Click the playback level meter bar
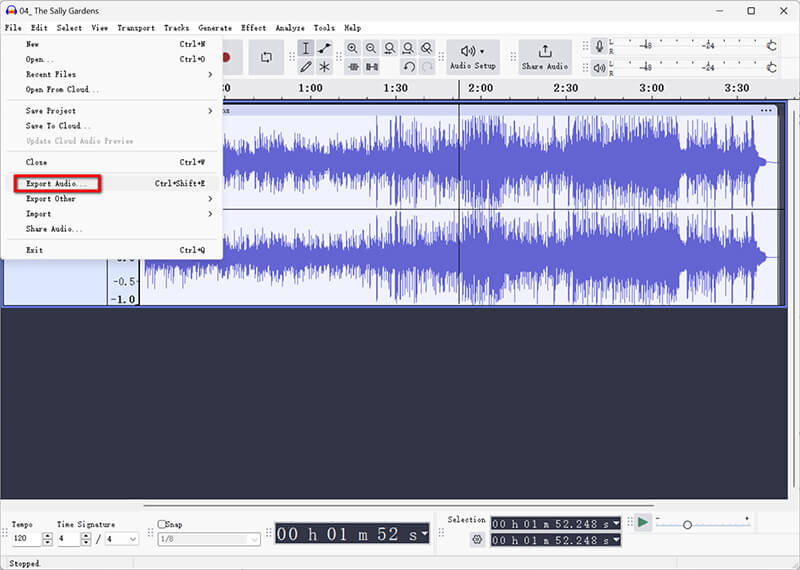 [x=693, y=67]
